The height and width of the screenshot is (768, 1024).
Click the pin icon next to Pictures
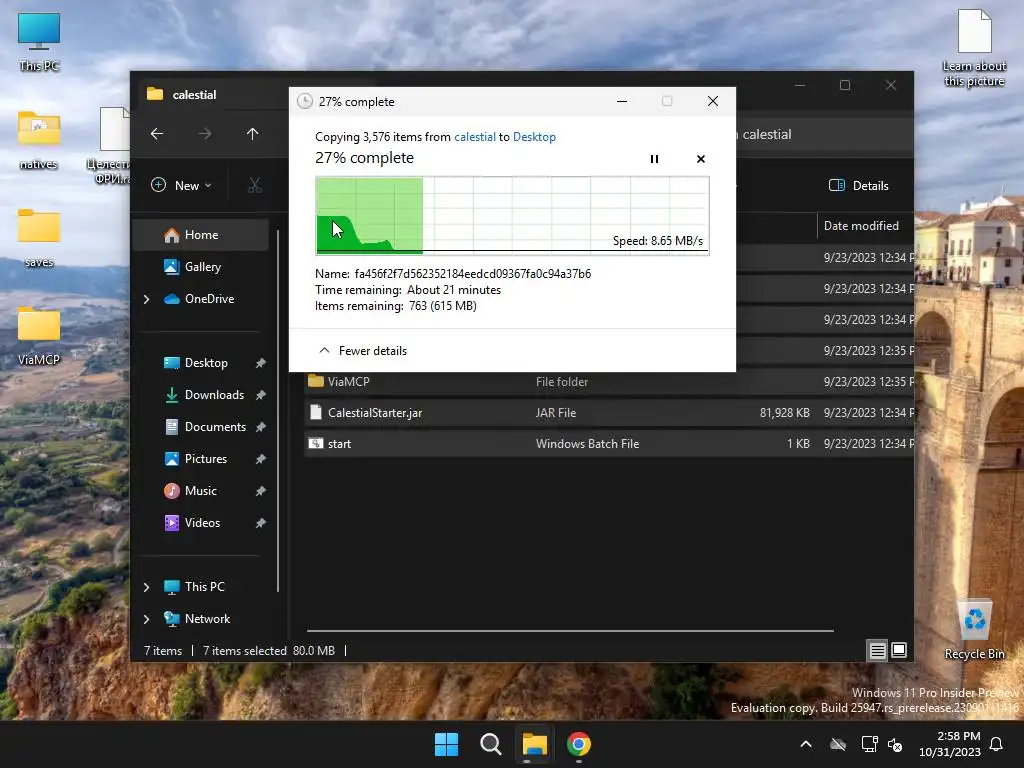click(261, 459)
